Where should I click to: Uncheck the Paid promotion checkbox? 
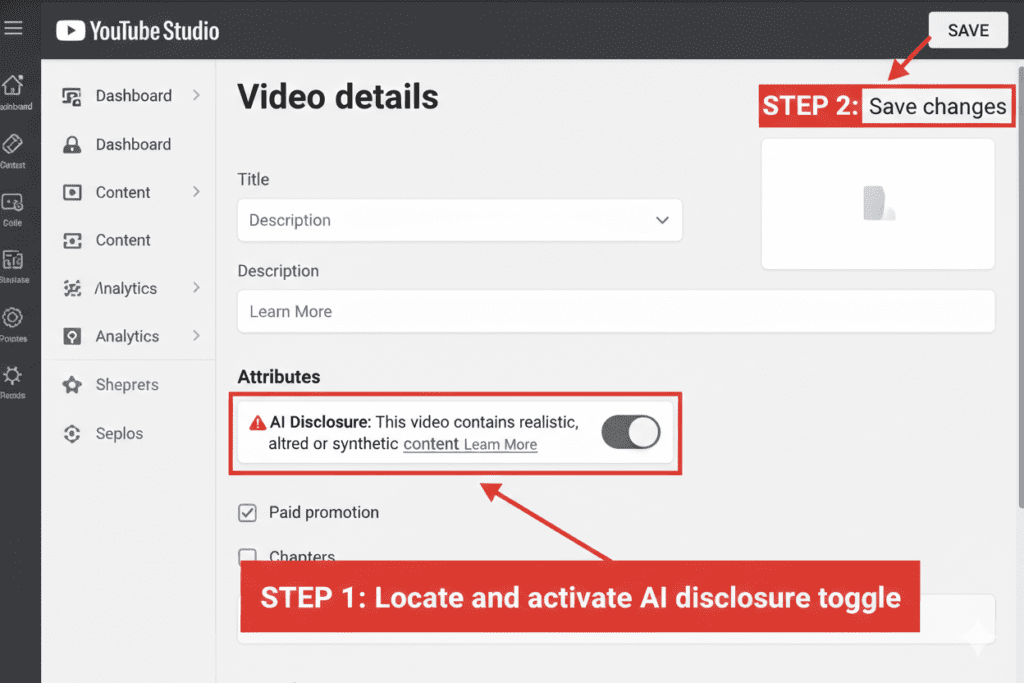point(248,513)
